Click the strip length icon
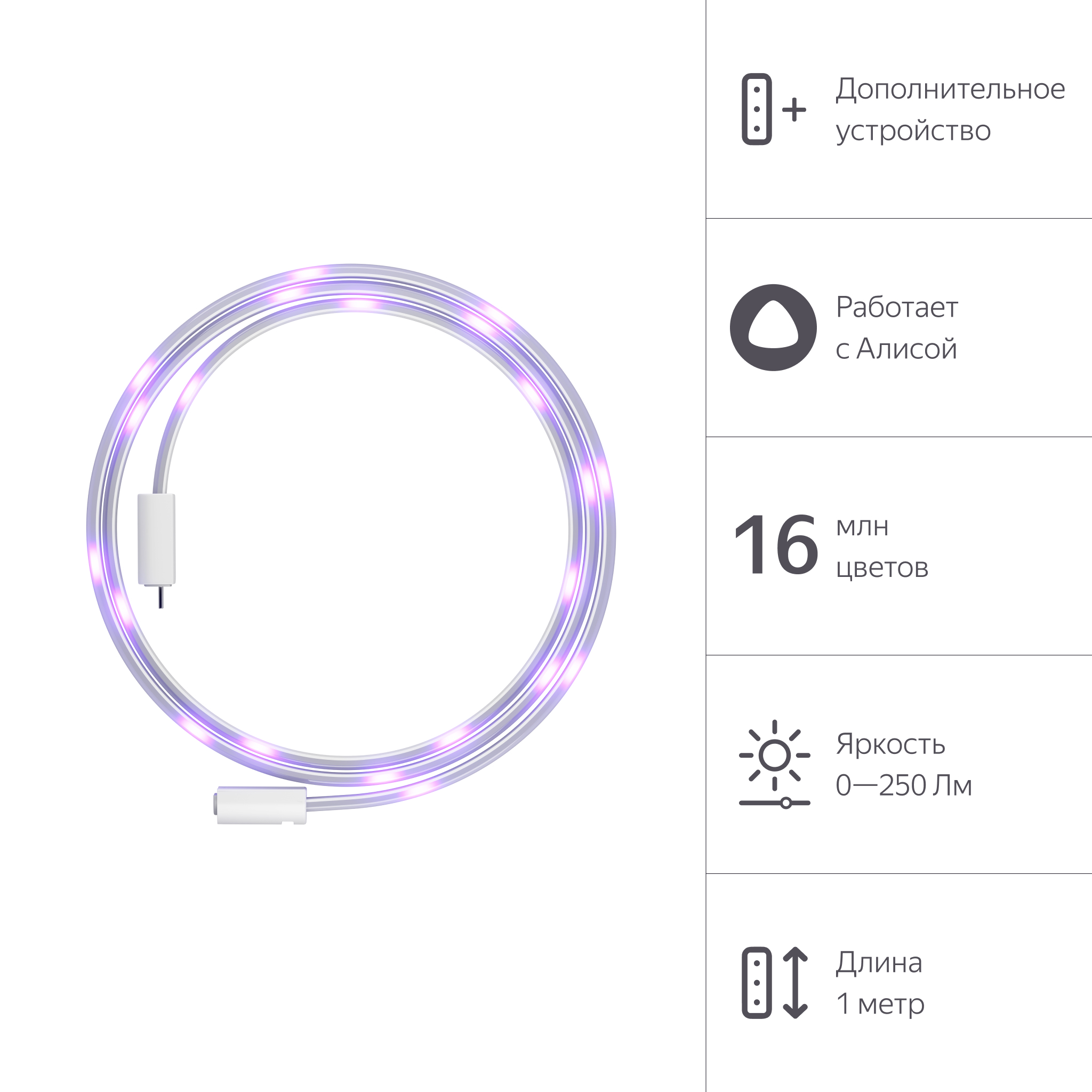This screenshot has height=1092, width=1092. pyautogui.click(x=757, y=983)
